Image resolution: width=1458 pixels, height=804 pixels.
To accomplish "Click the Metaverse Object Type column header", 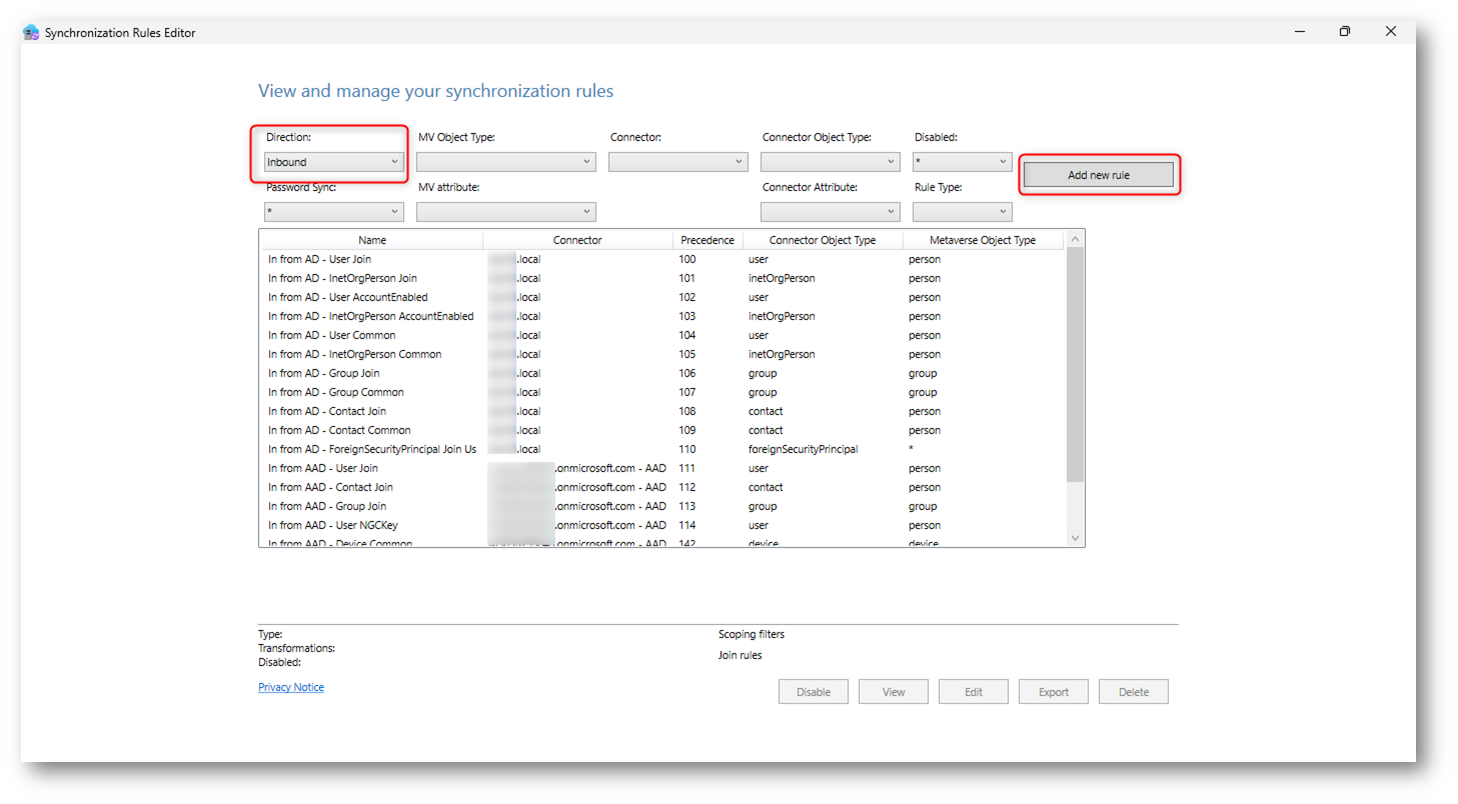I will tap(982, 240).
